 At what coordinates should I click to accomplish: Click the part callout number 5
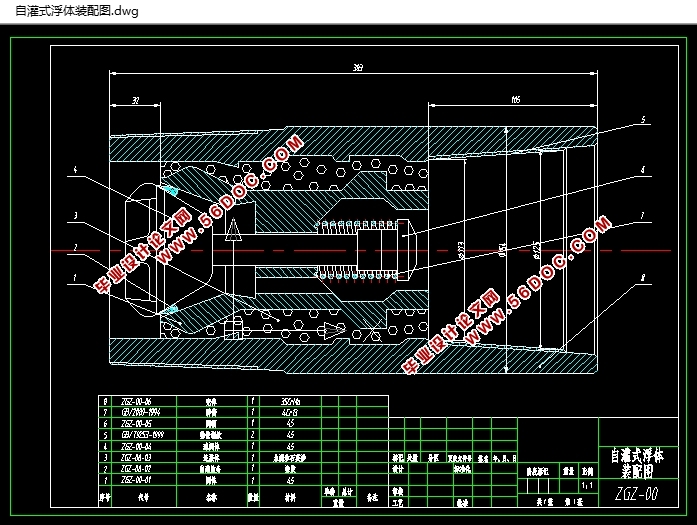[x=643, y=119]
